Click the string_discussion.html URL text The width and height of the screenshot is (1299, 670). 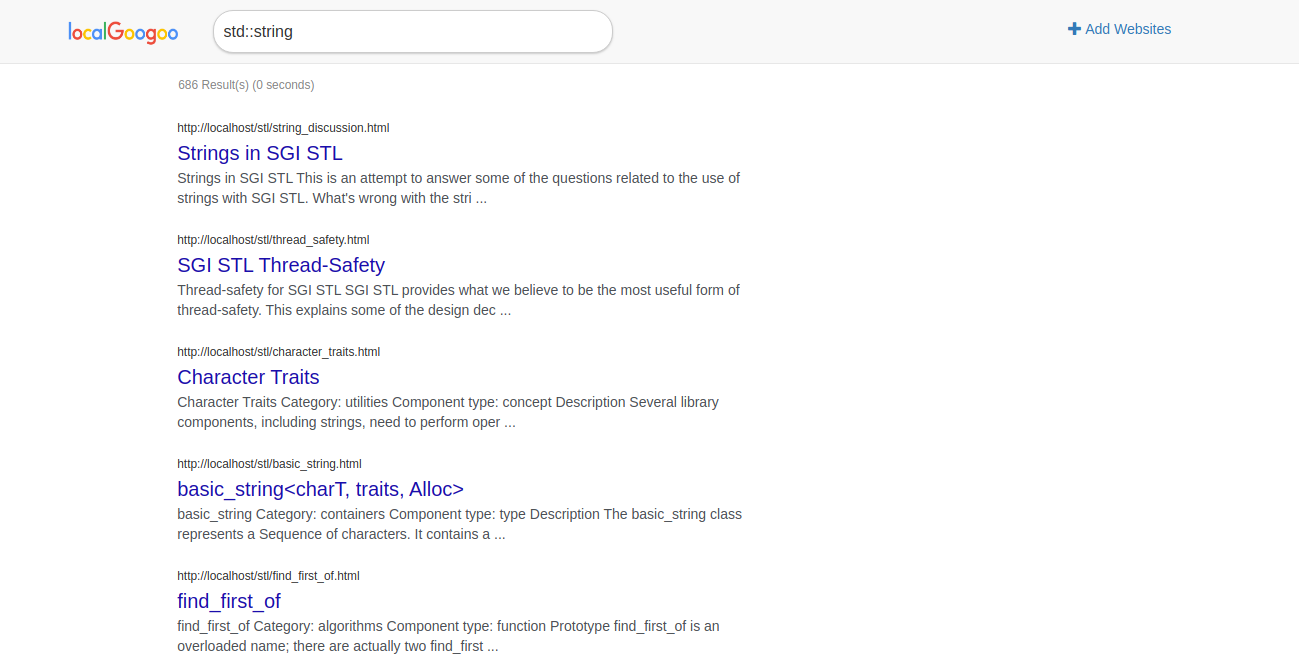coord(283,128)
